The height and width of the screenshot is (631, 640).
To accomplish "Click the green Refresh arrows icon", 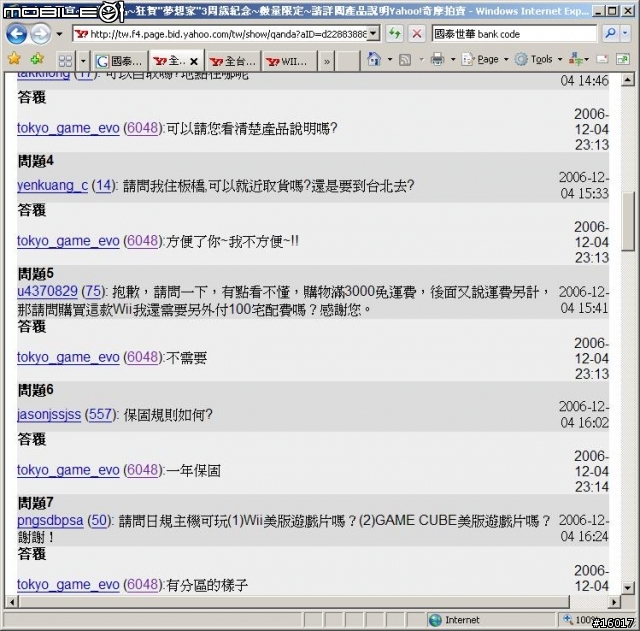I will click(x=394, y=34).
